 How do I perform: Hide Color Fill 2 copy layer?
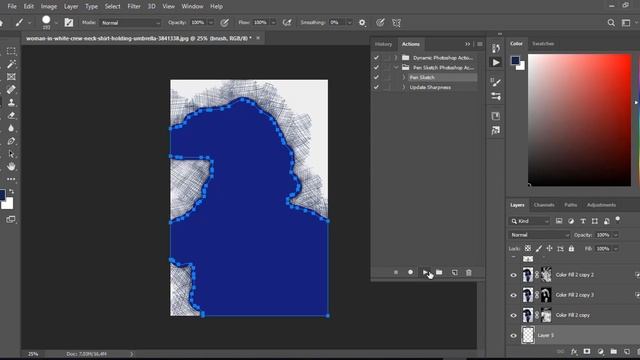point(513,315)
